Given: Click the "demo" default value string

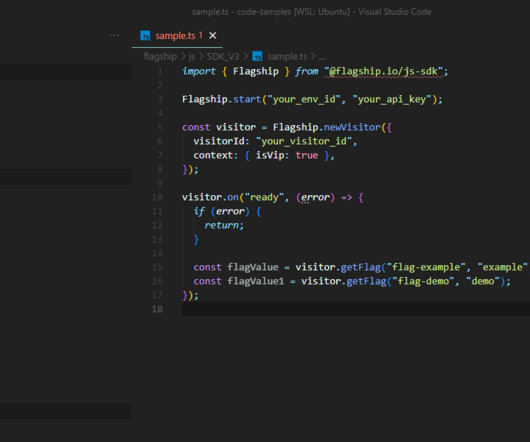Looking at the screenshot, I should click(483, 281).
